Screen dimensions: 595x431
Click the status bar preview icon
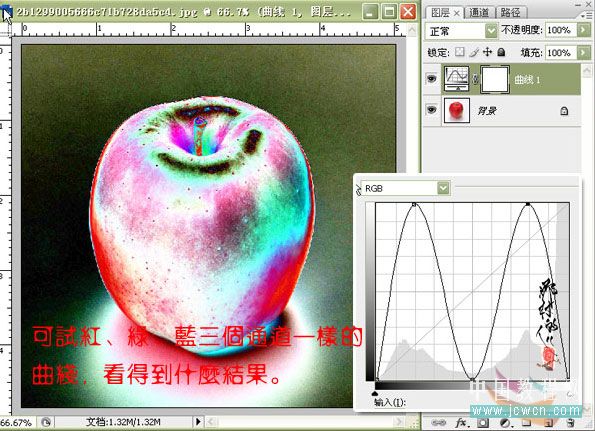[x=46, y=422]
